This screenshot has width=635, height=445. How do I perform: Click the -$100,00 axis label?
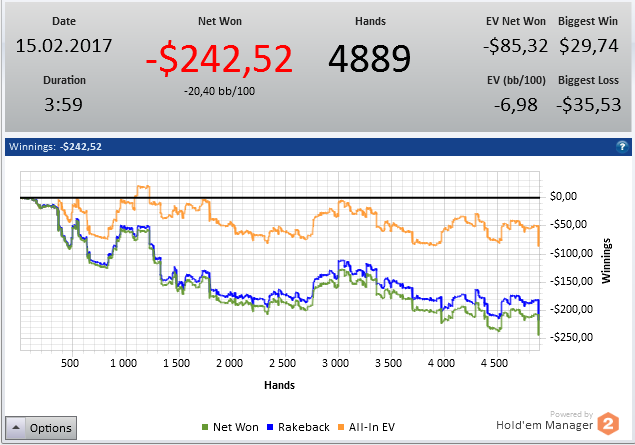571,253
